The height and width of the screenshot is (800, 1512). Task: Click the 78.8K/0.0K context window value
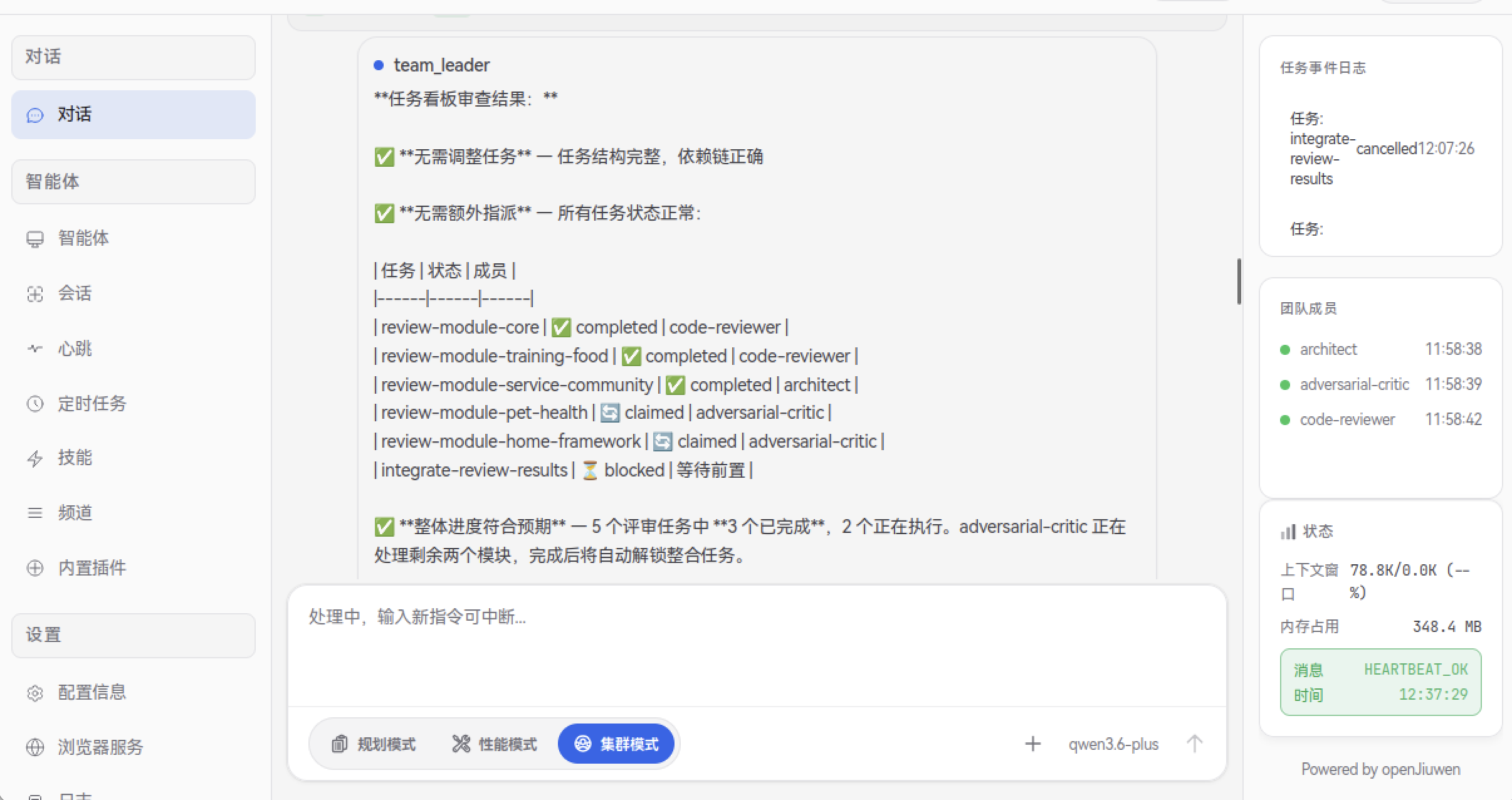pos(1410,581)
